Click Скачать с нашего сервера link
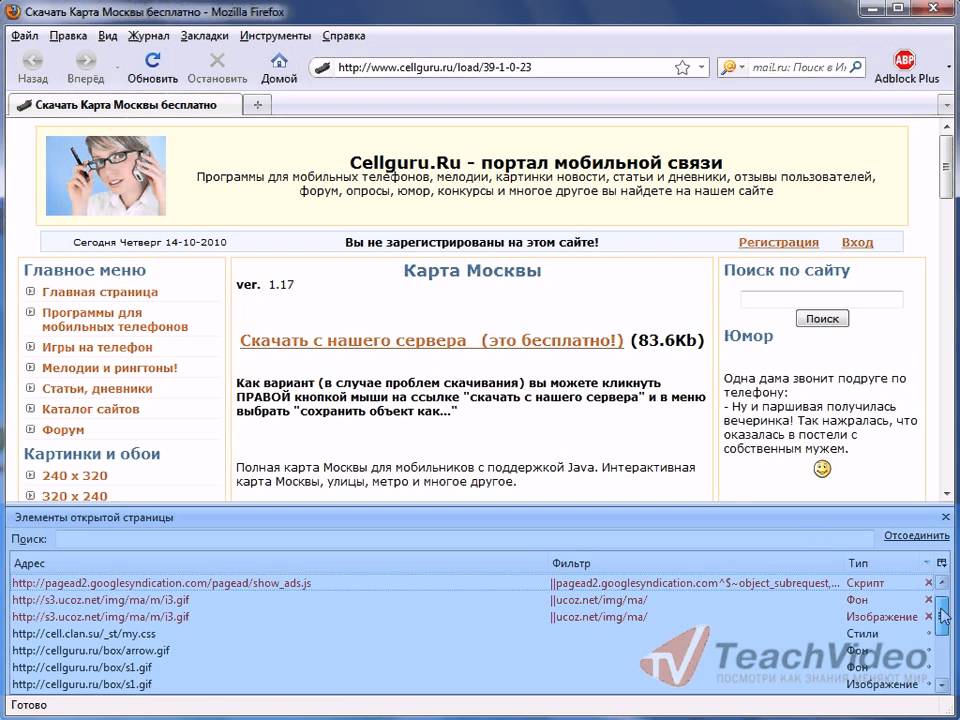Viewport: 960px width, 720px height. 432,340
